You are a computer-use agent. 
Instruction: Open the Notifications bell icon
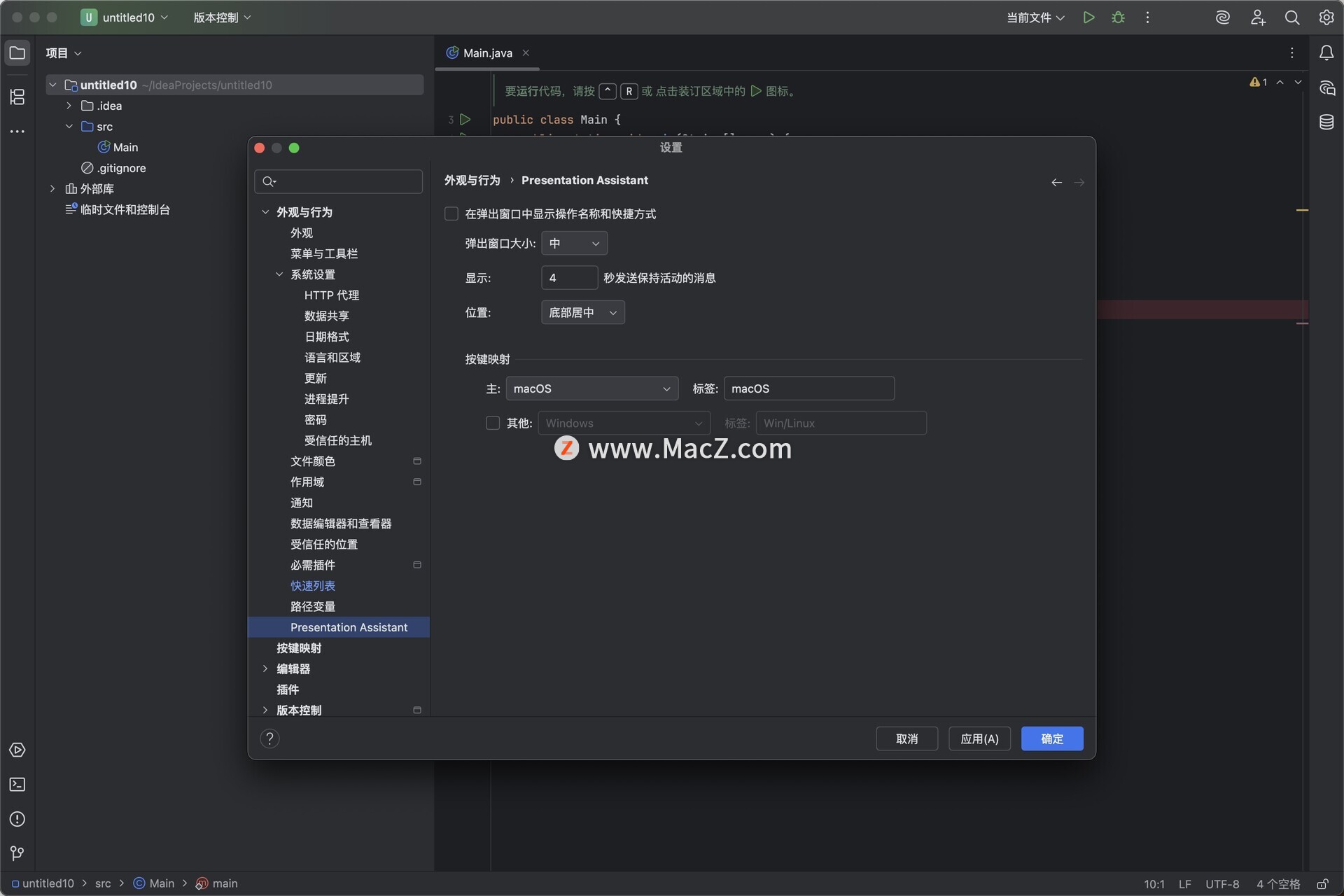(x=1326, y=52)
